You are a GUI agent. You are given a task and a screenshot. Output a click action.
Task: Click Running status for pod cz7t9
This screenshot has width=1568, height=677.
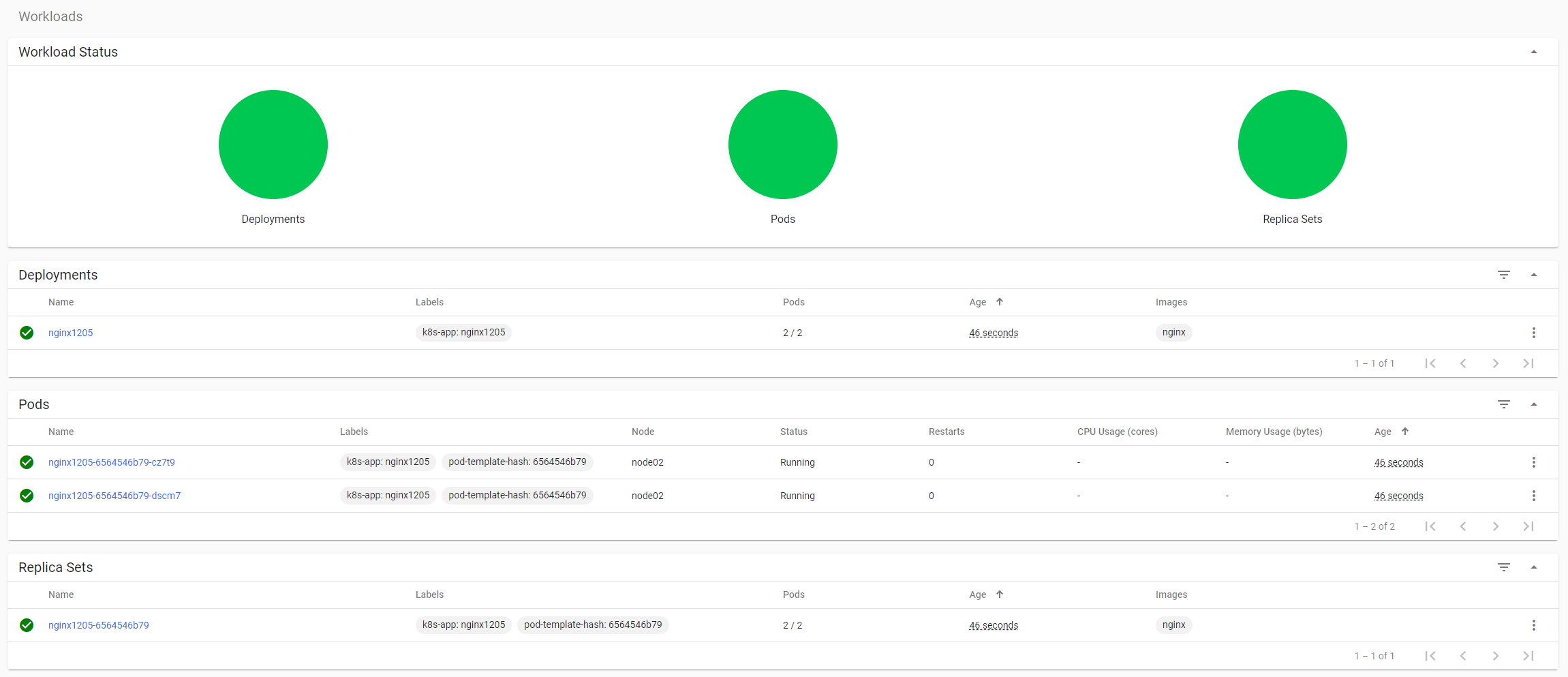[x=798, y=462]
